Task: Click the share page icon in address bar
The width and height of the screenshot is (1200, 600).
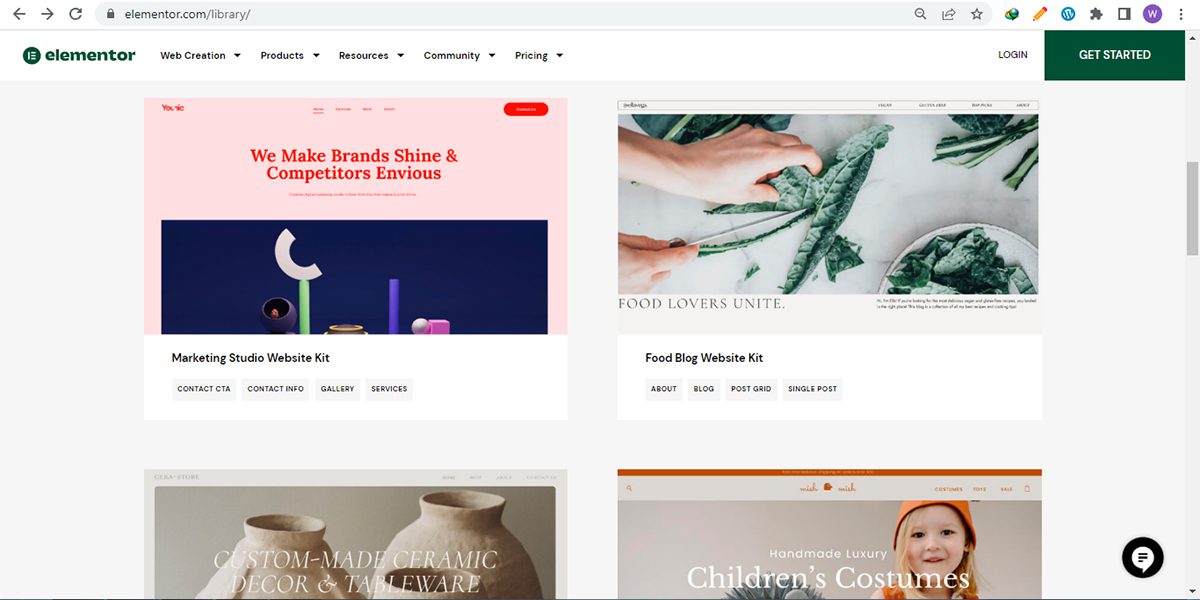Action: click(x=948, y=14)
